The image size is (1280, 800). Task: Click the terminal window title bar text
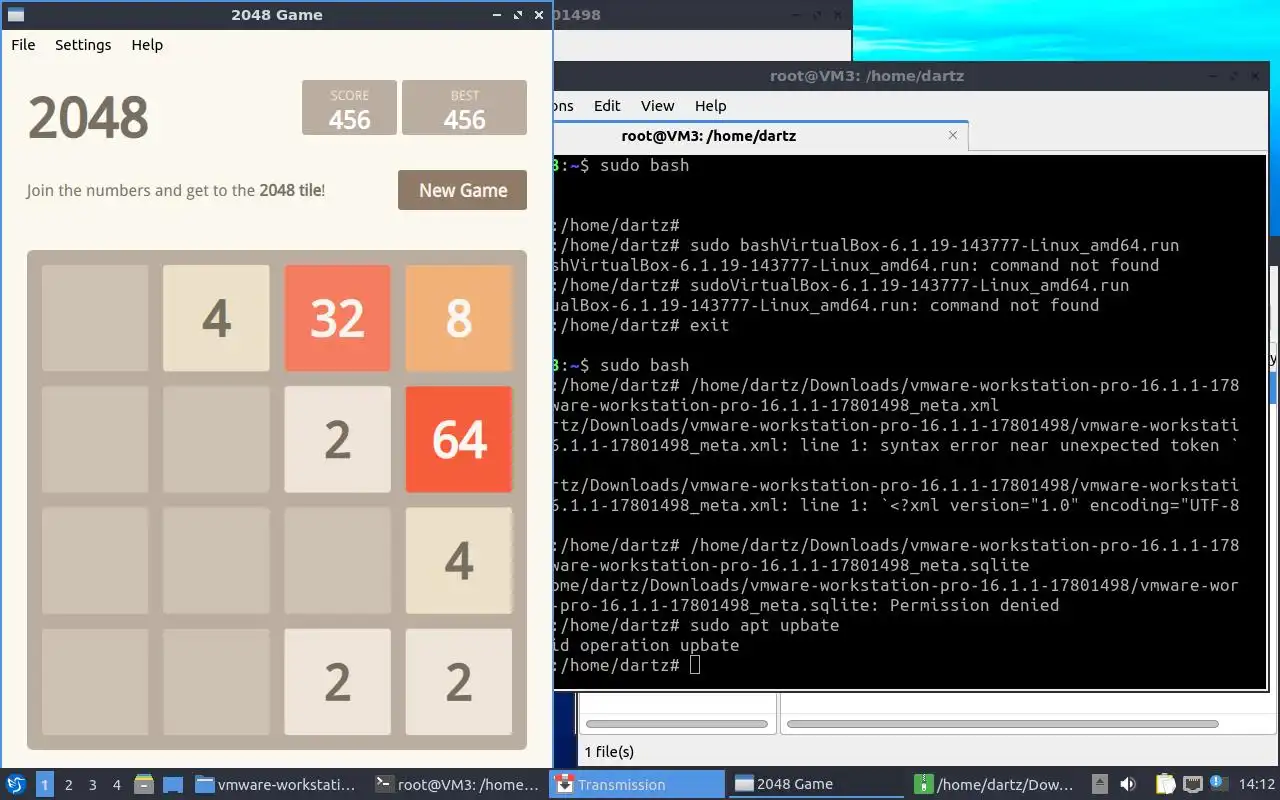[x=867, y=76]
